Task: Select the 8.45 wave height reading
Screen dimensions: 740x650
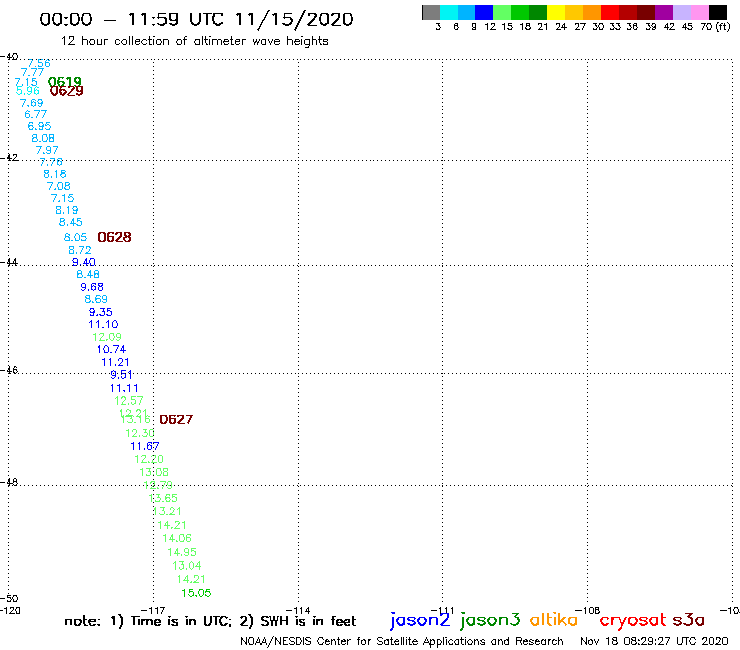Action: 70,222
